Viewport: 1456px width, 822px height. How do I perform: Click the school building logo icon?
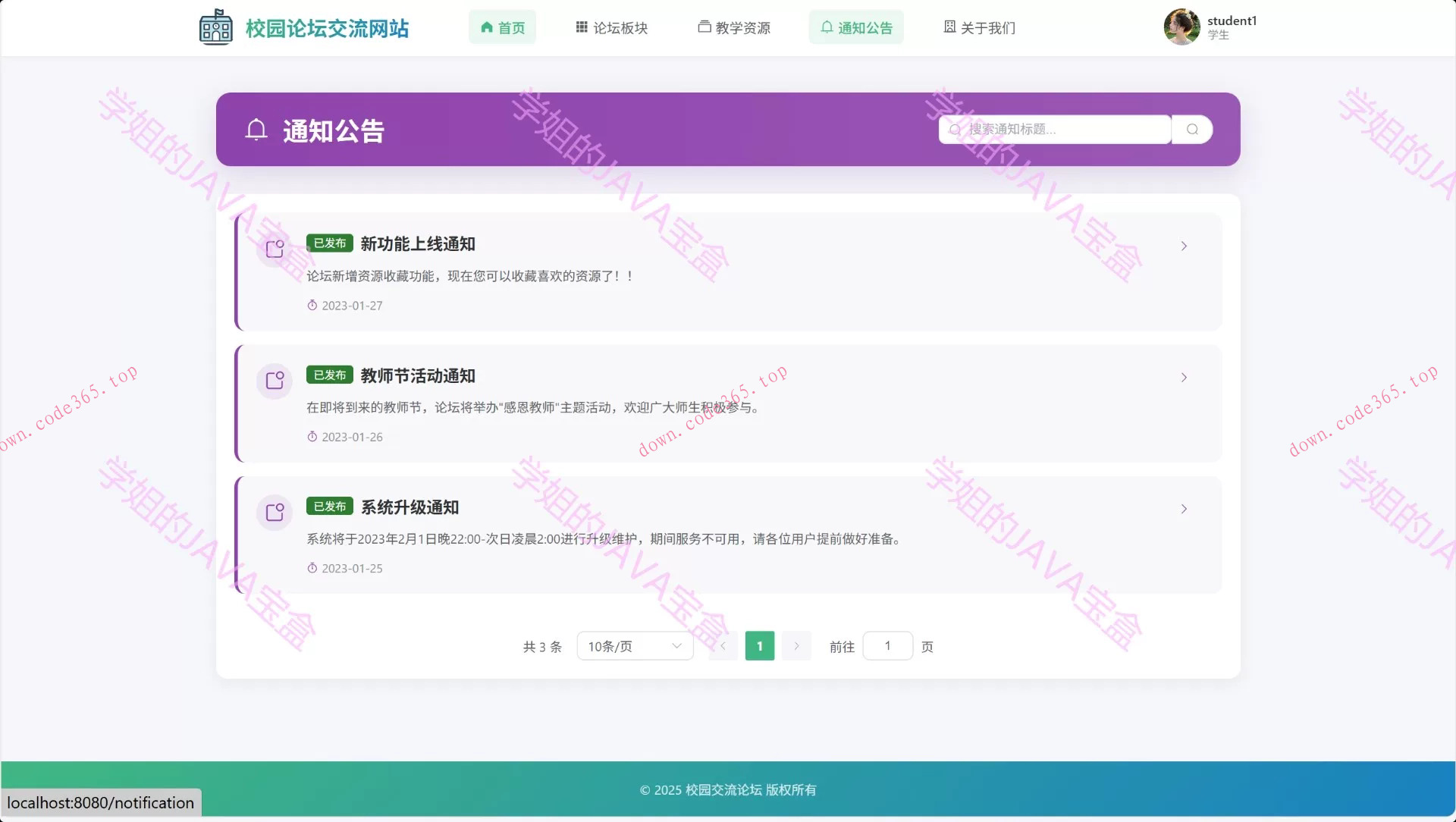[x=216, y=27]
